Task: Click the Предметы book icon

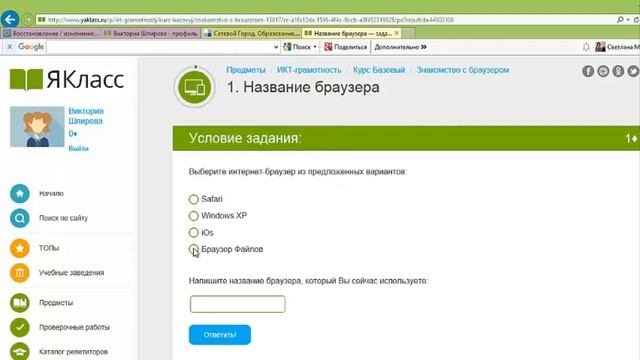Action: (20, 303)
